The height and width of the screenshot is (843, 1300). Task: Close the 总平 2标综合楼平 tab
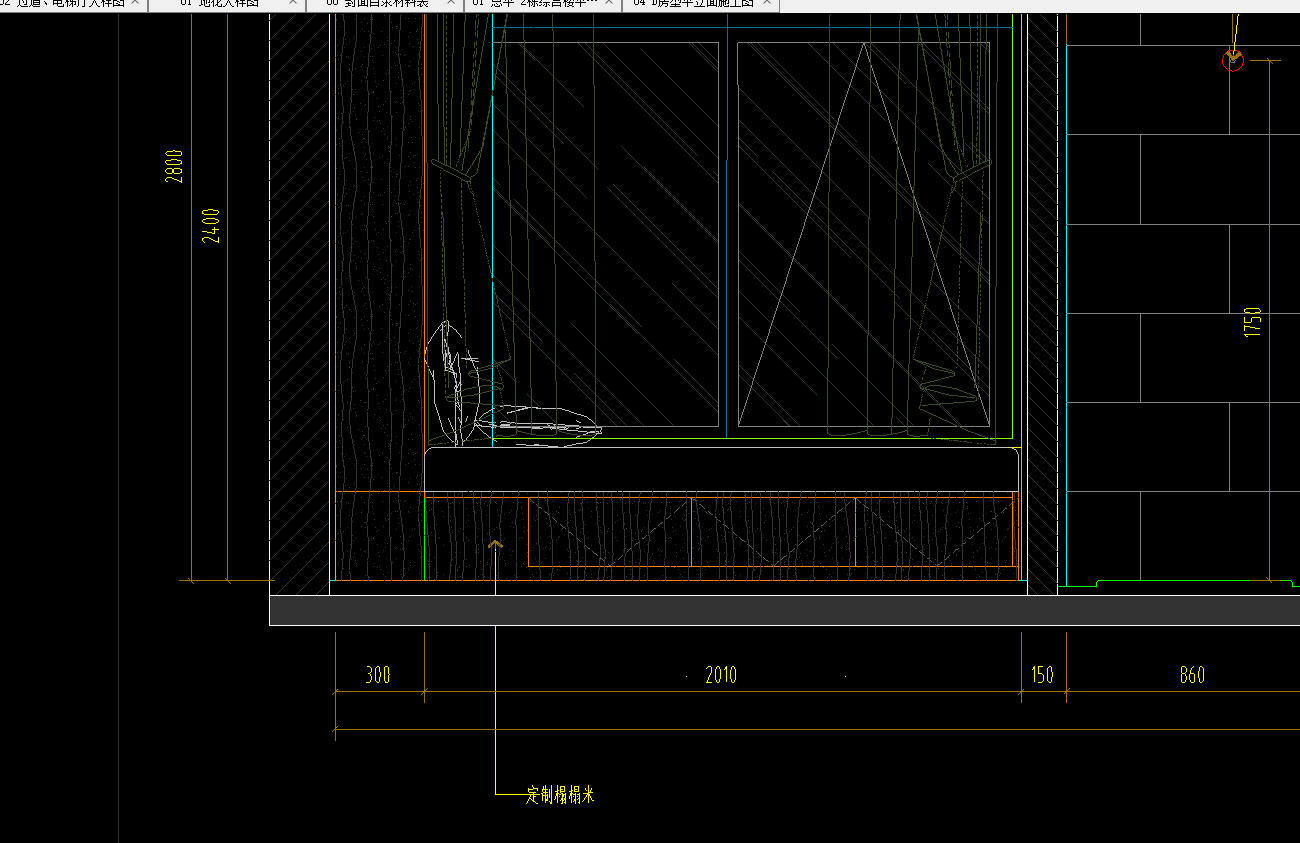(608, 3)
